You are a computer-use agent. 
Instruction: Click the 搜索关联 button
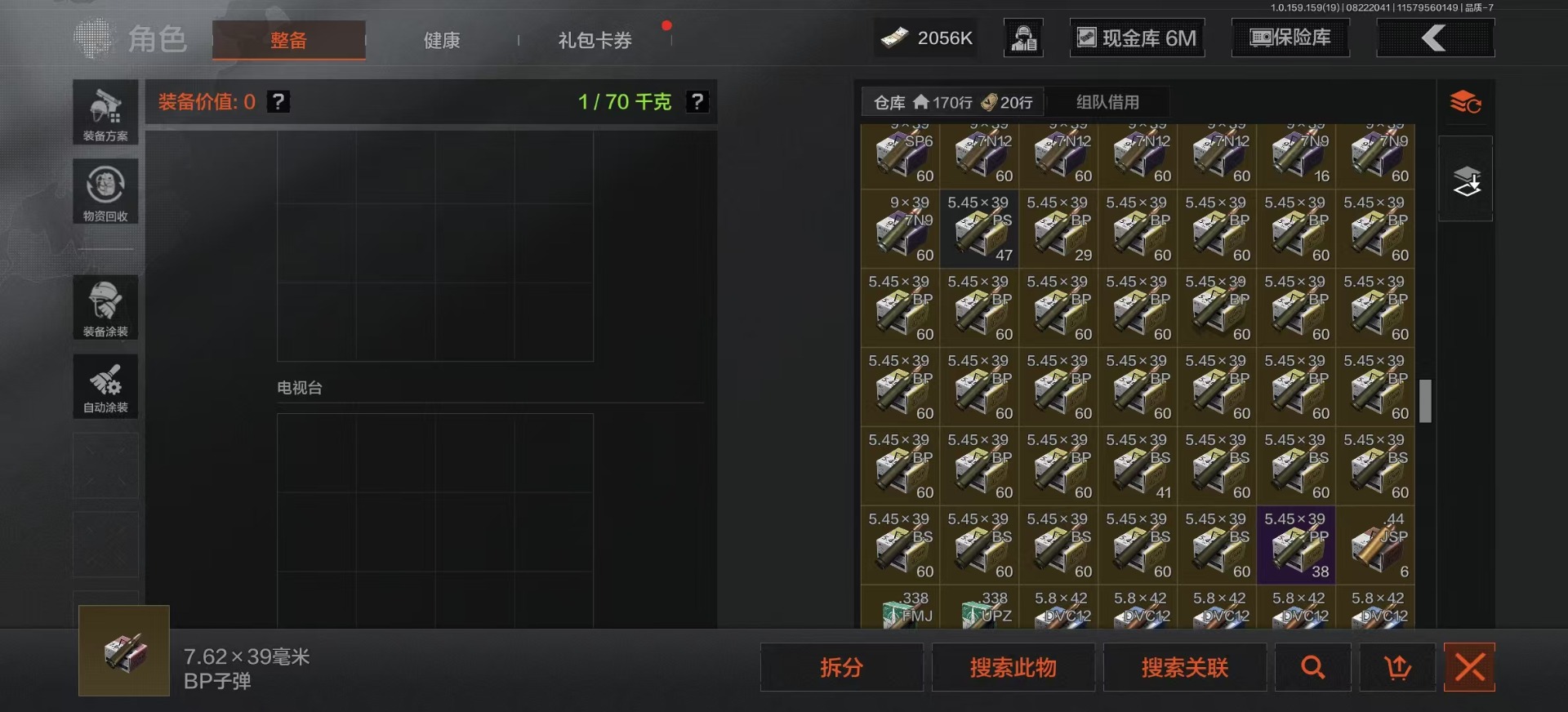click(x=1185, y=668)
